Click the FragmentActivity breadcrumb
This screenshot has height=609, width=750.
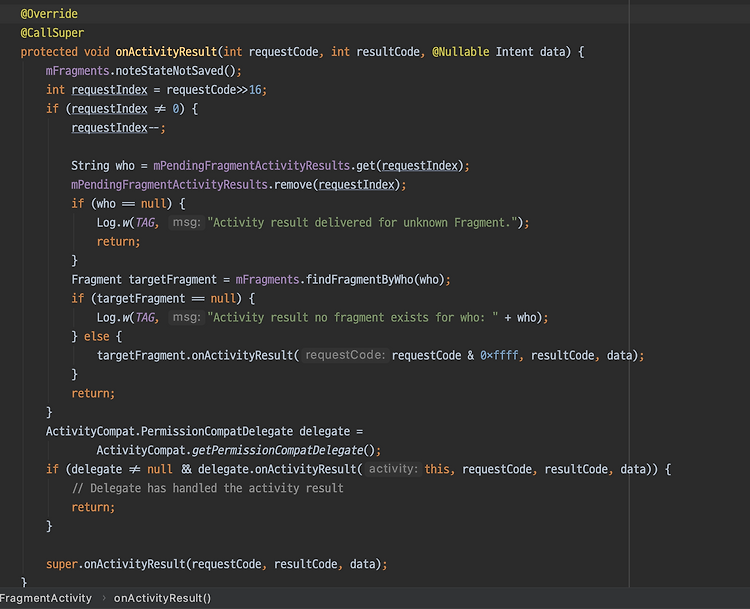pyautogui.click(x=46, y=598)
